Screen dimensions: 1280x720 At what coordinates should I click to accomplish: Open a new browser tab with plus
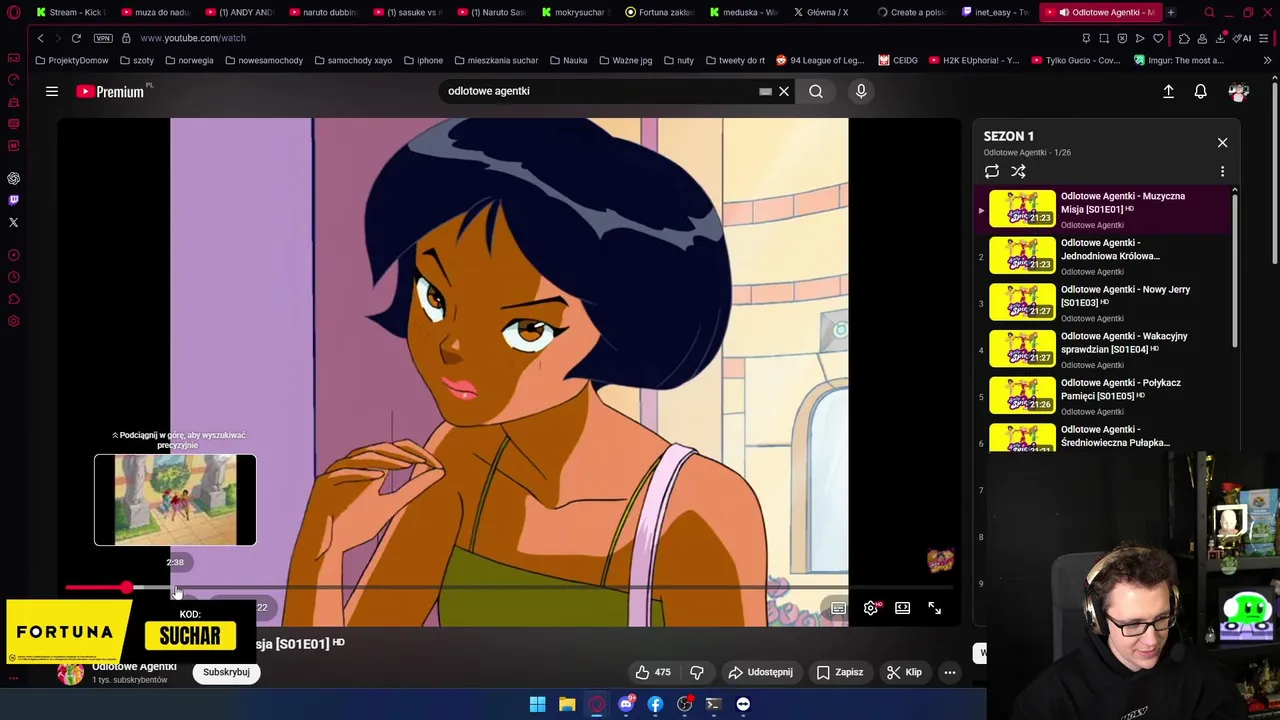1170,12
